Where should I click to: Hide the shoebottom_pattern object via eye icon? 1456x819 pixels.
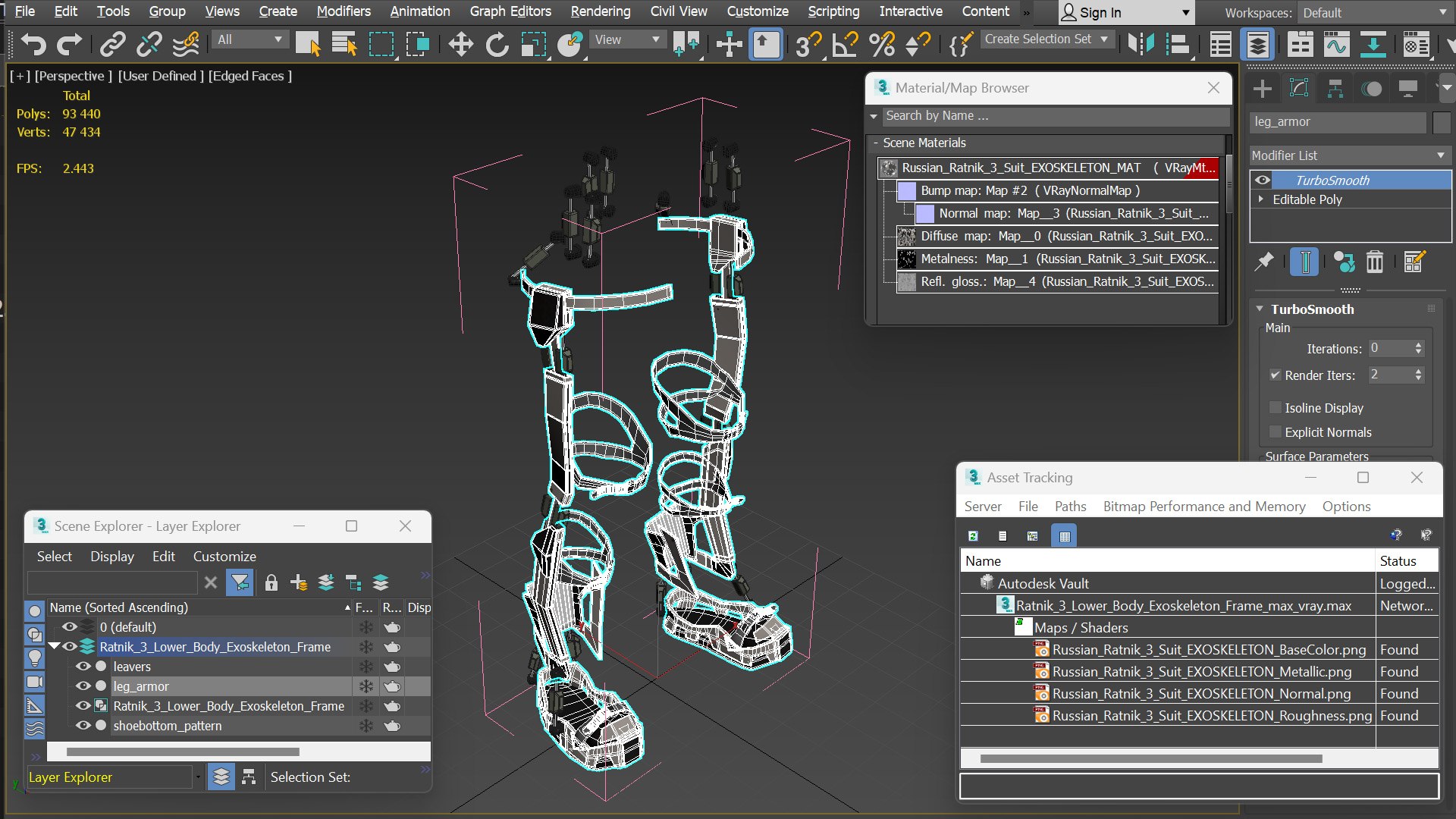tap(83, 726)
